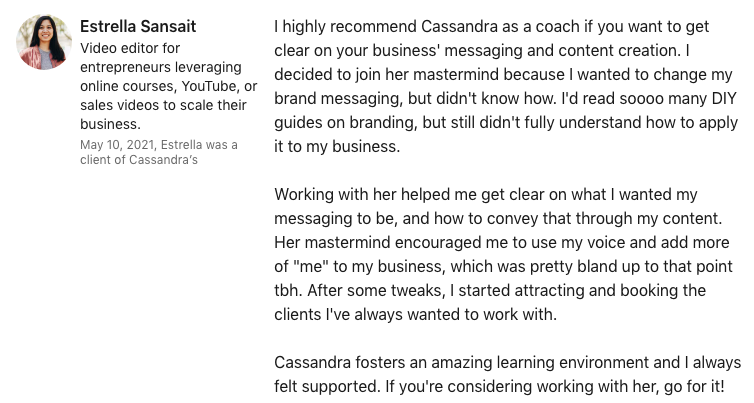Click 'it to my business.' line
The height and width of the screenshot is (403, 754).
[x=337, y=147]
